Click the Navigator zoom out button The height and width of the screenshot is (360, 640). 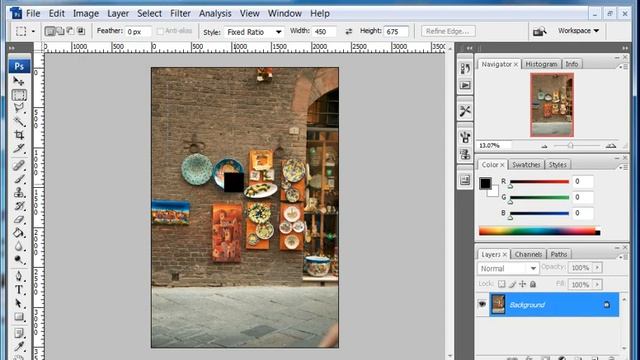[x=544, y=146]
